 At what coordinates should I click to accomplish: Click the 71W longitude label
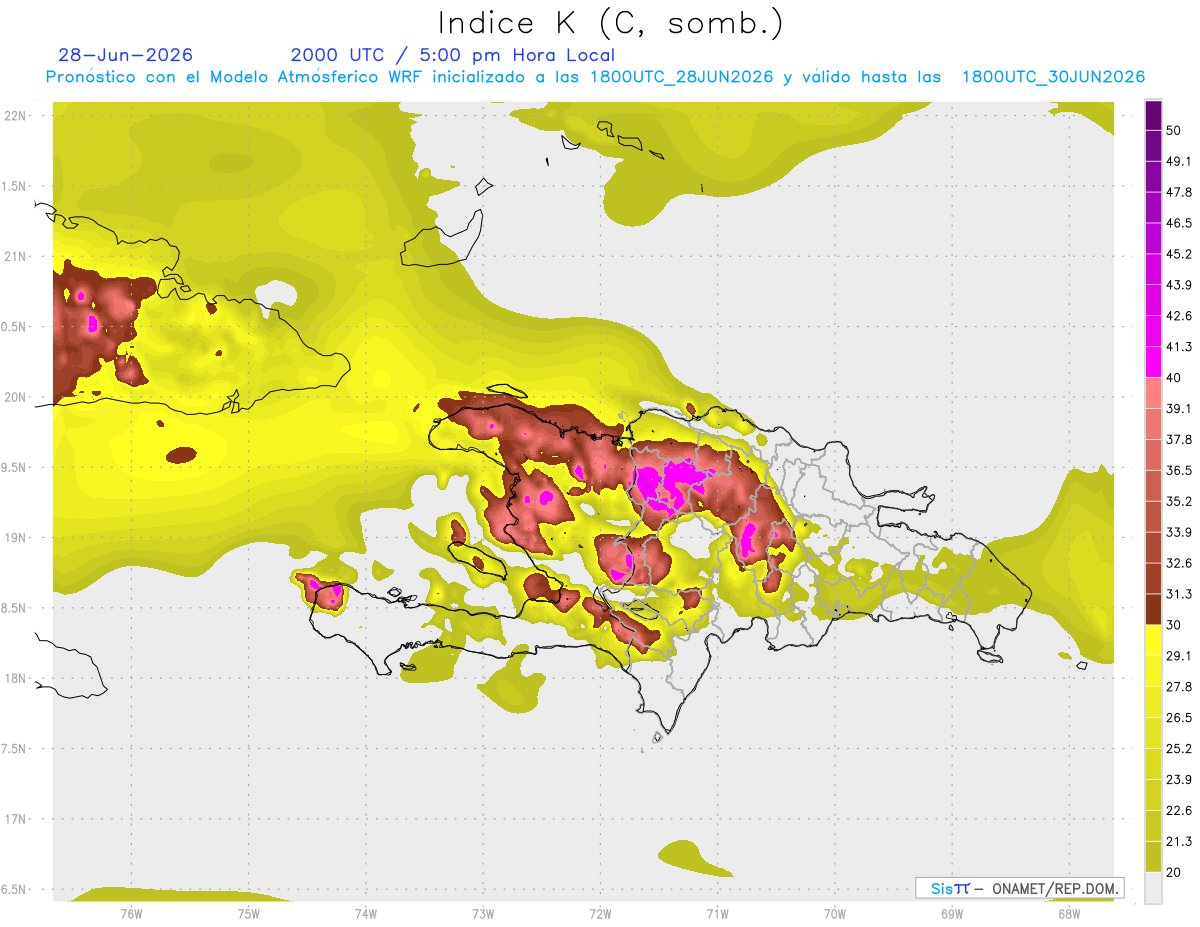(717, 913)
